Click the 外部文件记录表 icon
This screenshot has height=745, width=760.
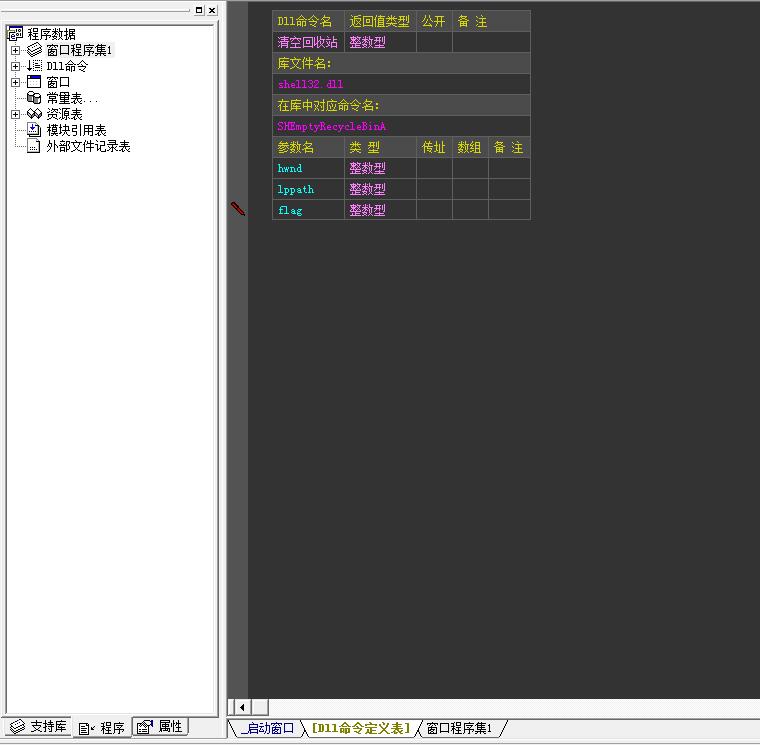coord(34,146)
